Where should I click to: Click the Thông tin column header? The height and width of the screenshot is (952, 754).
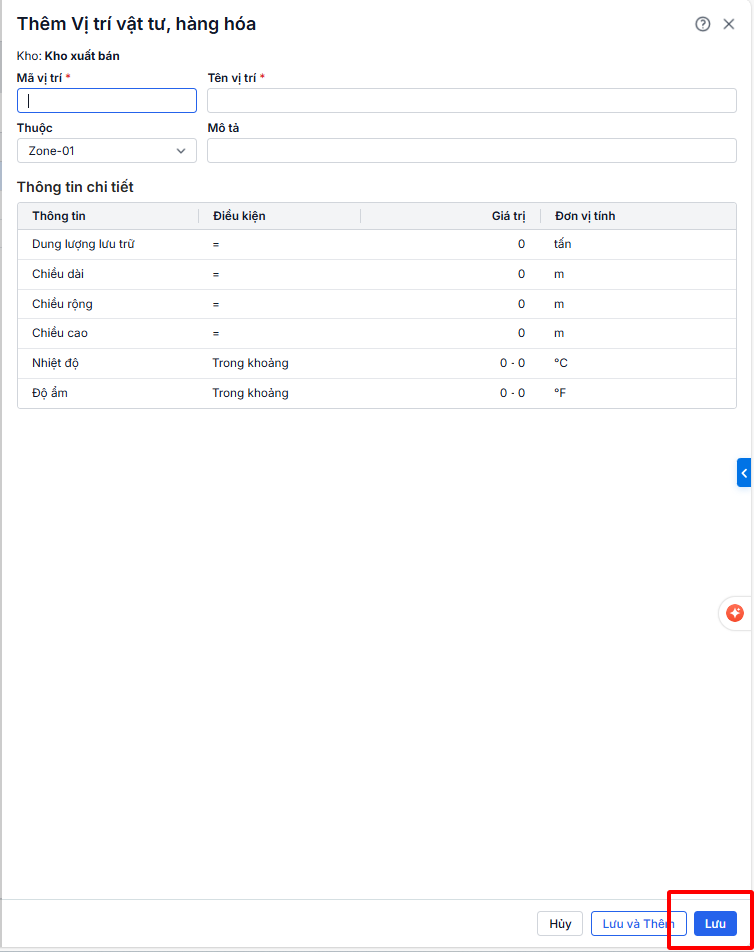(59, 216)
